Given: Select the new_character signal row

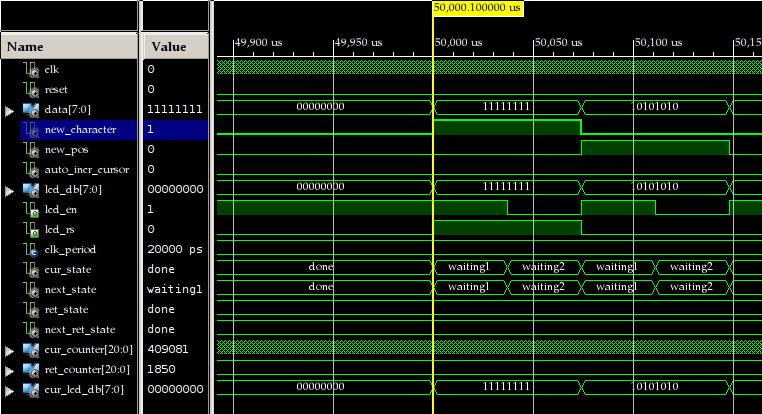Looking at the screenshot, I should pos(80,130).
